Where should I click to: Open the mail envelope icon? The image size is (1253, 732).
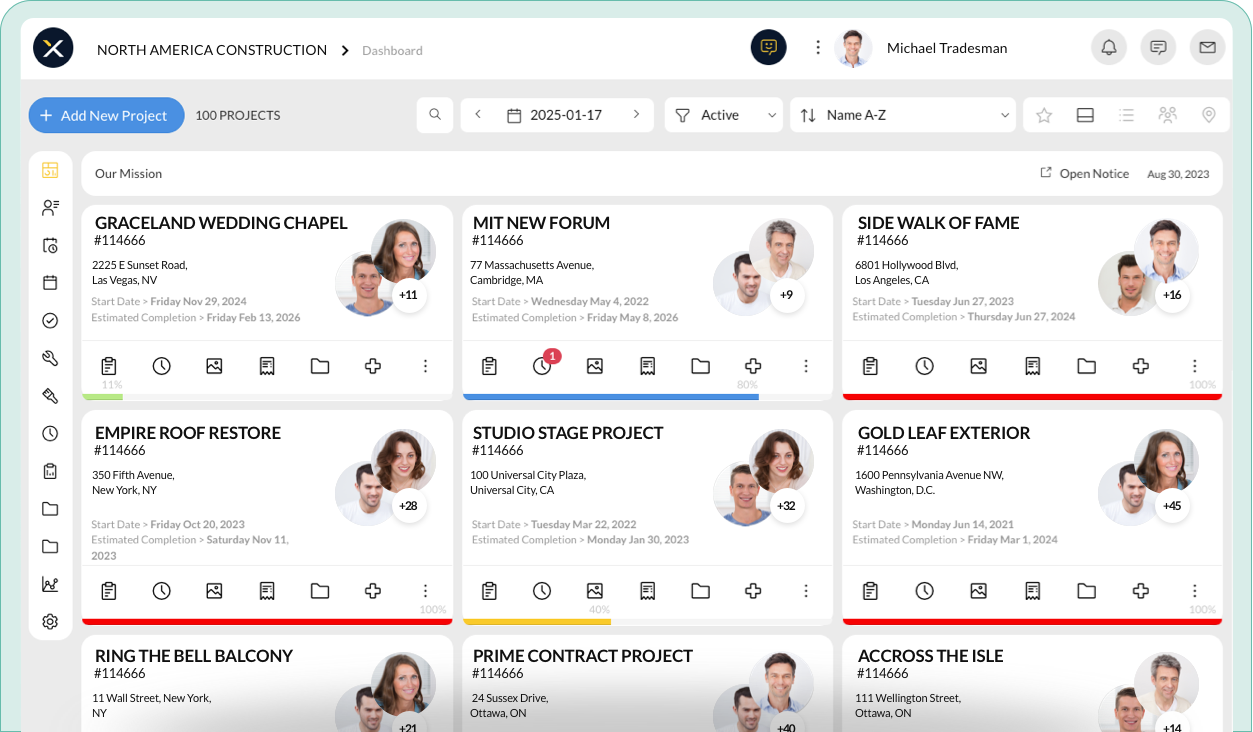[x=1207, y=47]
